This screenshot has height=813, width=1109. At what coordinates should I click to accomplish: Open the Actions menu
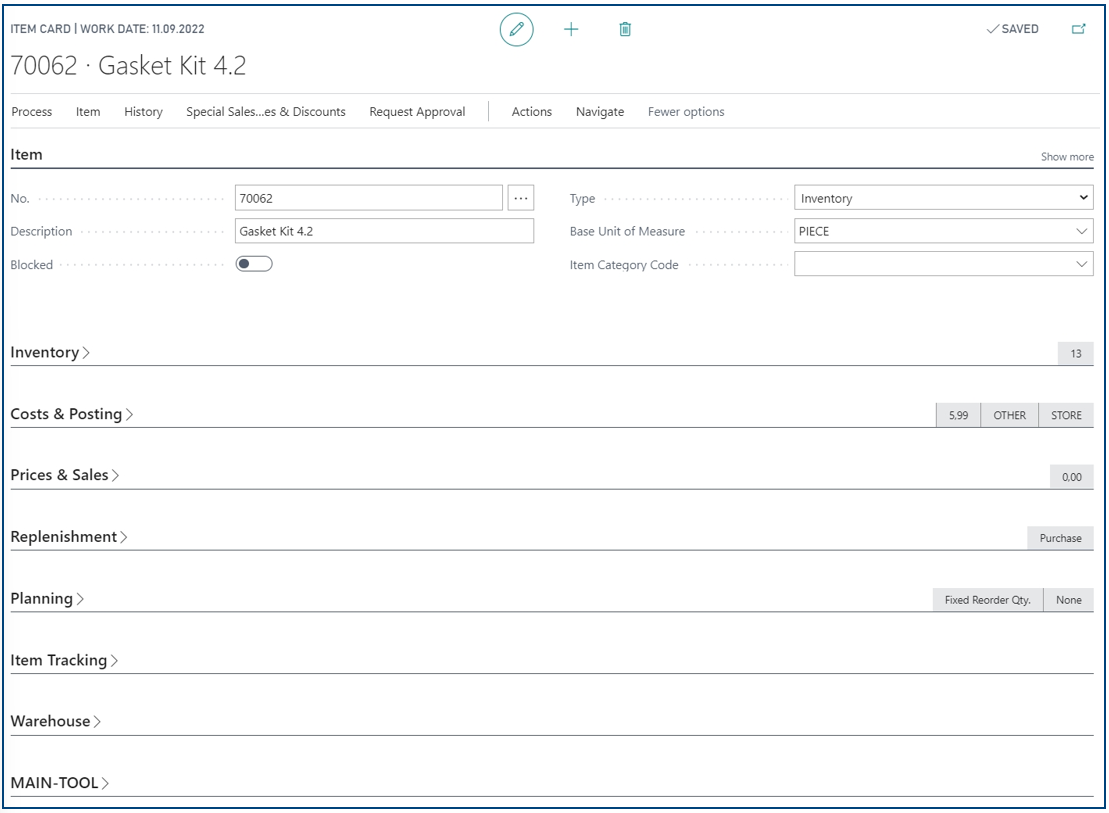click(532, 112)
